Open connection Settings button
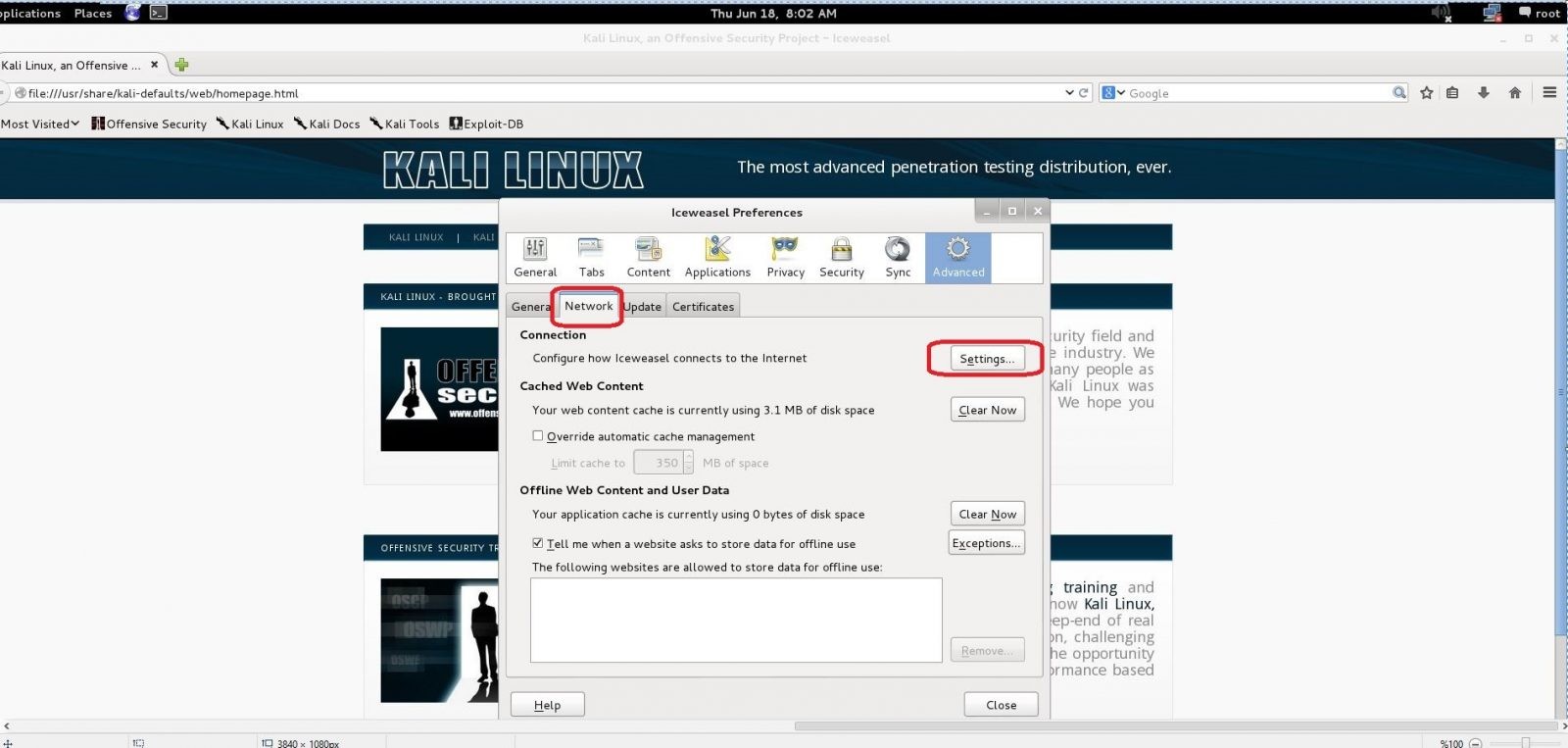Viewport: 1568px width, 748px height. 987,359
